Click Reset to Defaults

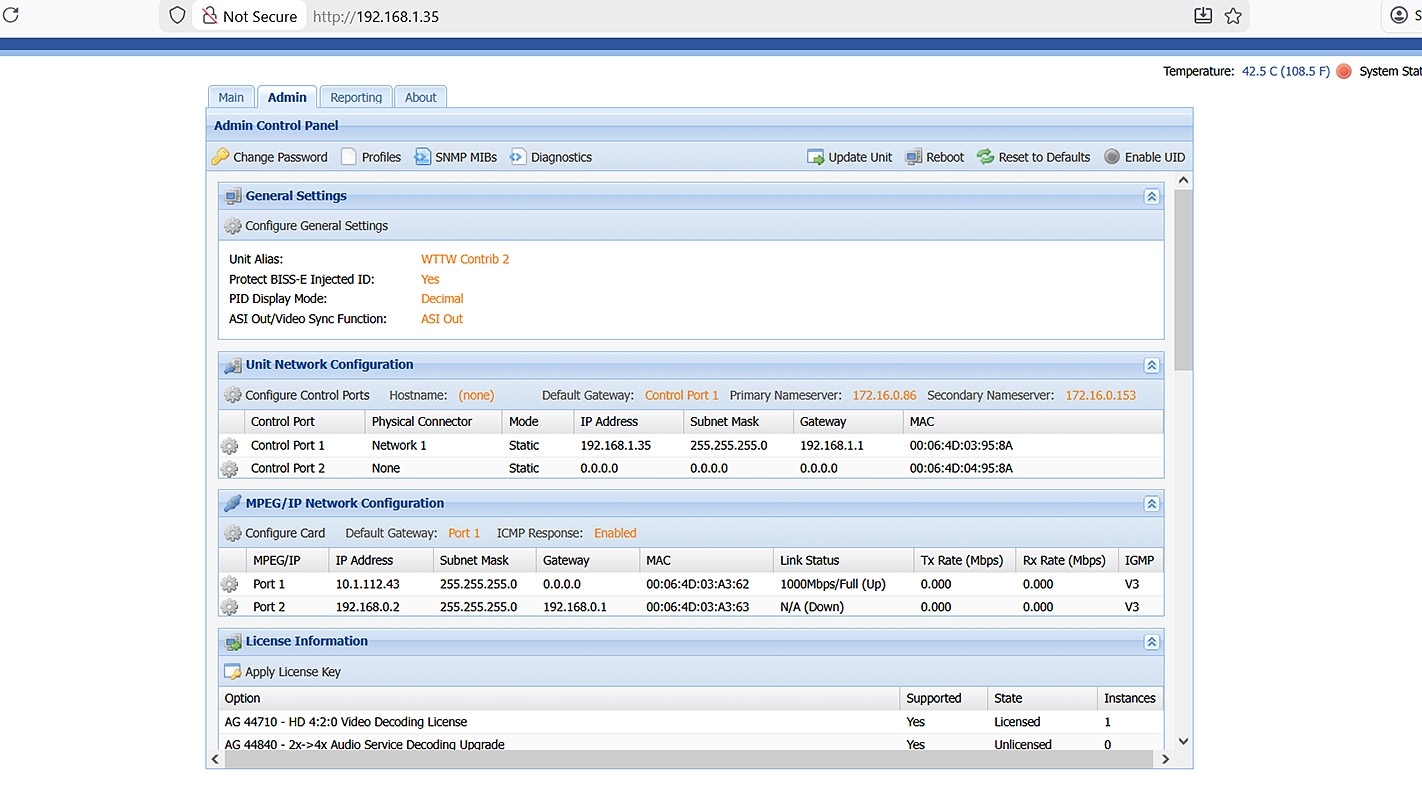pos(1033,157)
